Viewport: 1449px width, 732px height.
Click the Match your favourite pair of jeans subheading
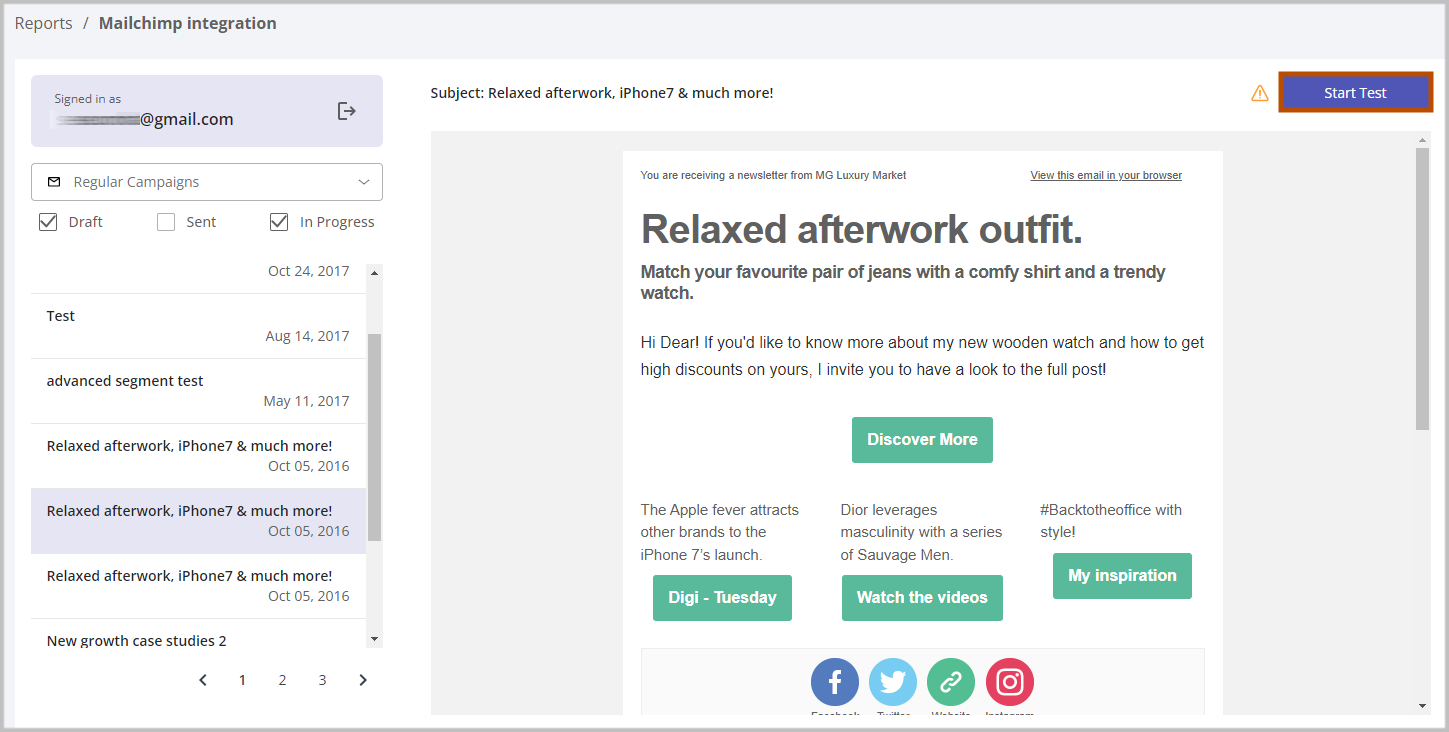pyautogui.click(x=903, y=283)
